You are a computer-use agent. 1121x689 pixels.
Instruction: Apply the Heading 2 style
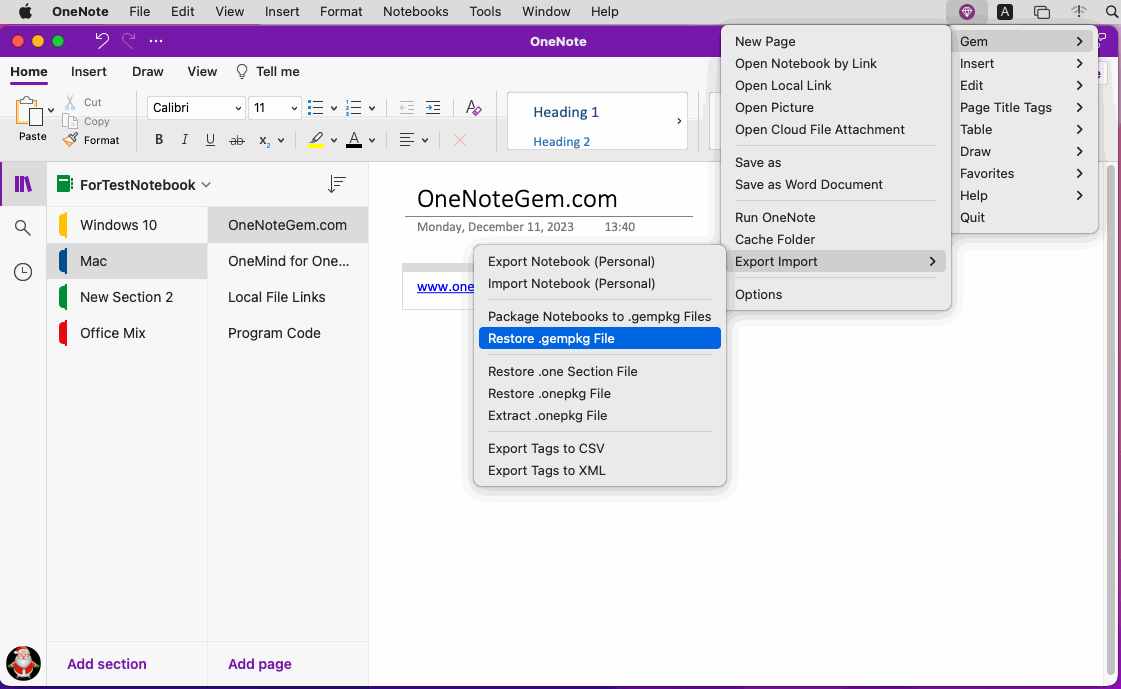561,142
